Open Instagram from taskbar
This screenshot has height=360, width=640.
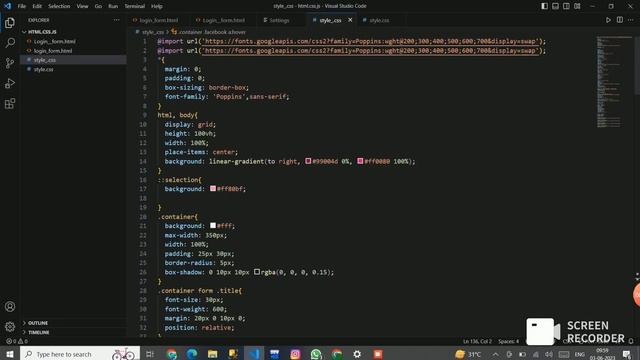click(x=295, y=354)
